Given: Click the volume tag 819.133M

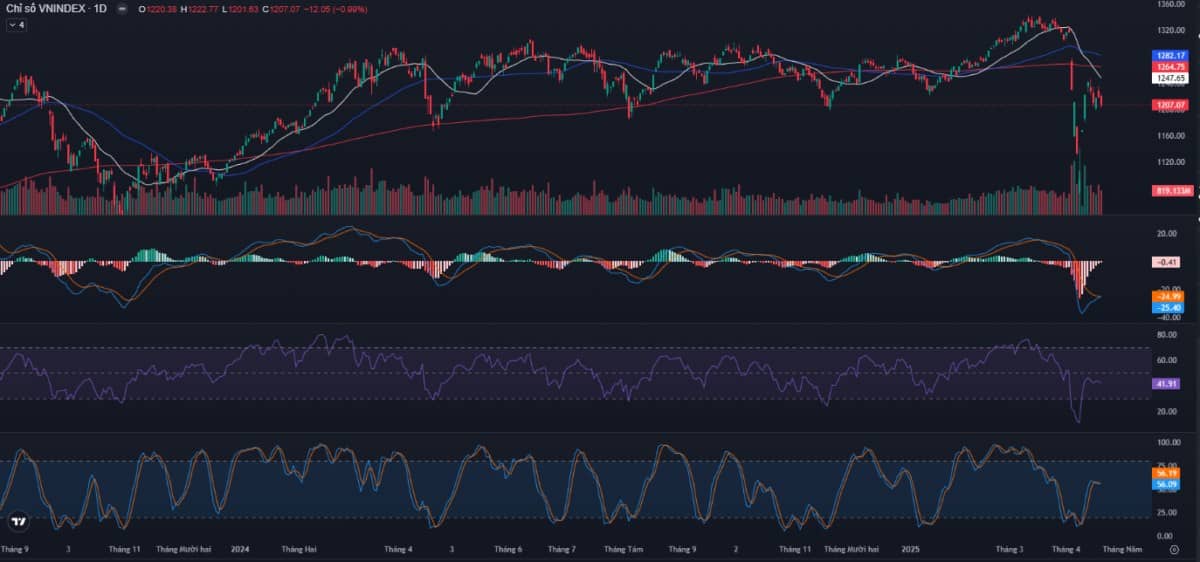Looking at the screenshot, I should coord(1172,191).
